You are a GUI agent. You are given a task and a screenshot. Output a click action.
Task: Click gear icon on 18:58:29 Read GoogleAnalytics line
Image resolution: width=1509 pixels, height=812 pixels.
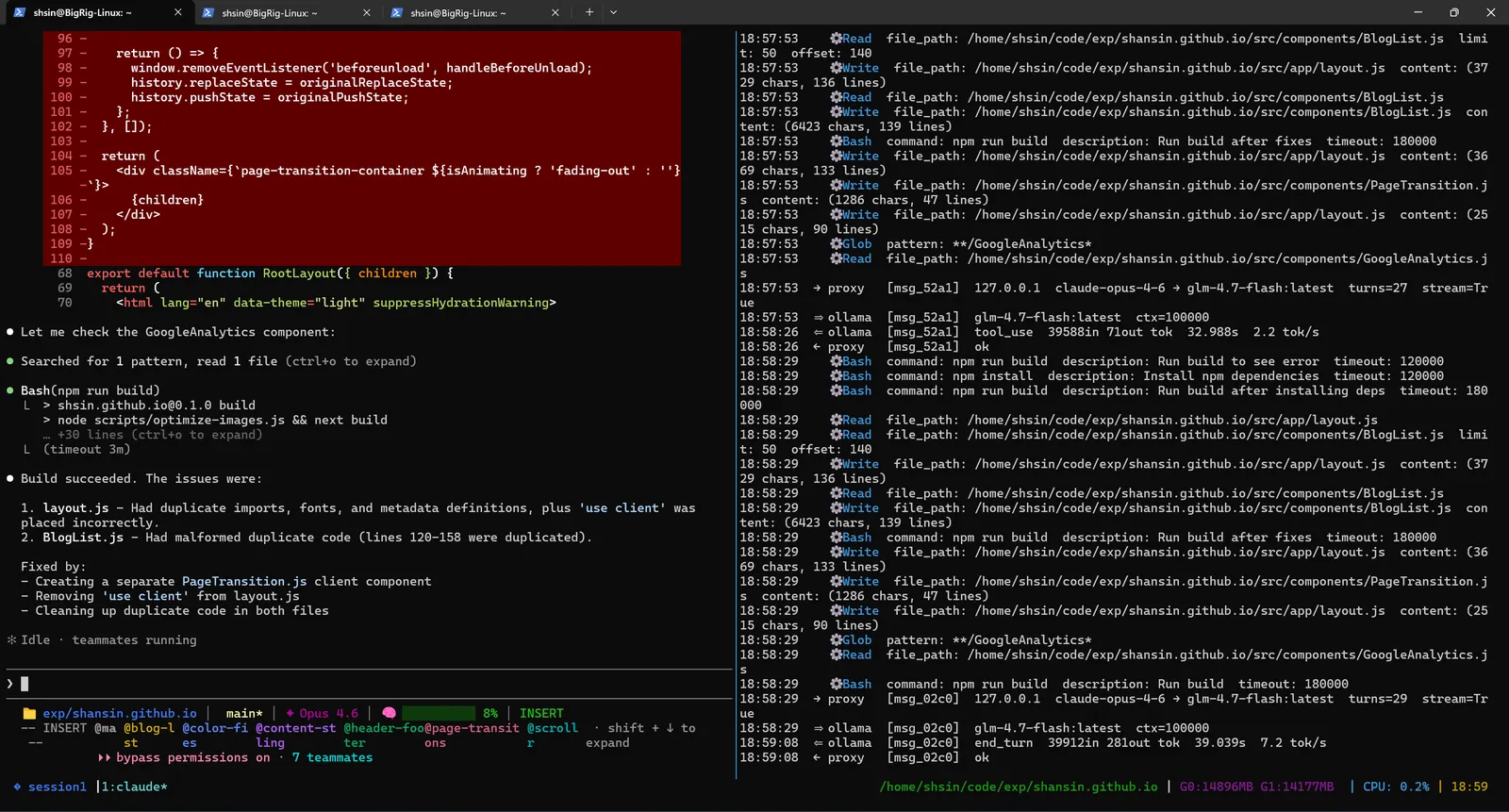[836, 655]
